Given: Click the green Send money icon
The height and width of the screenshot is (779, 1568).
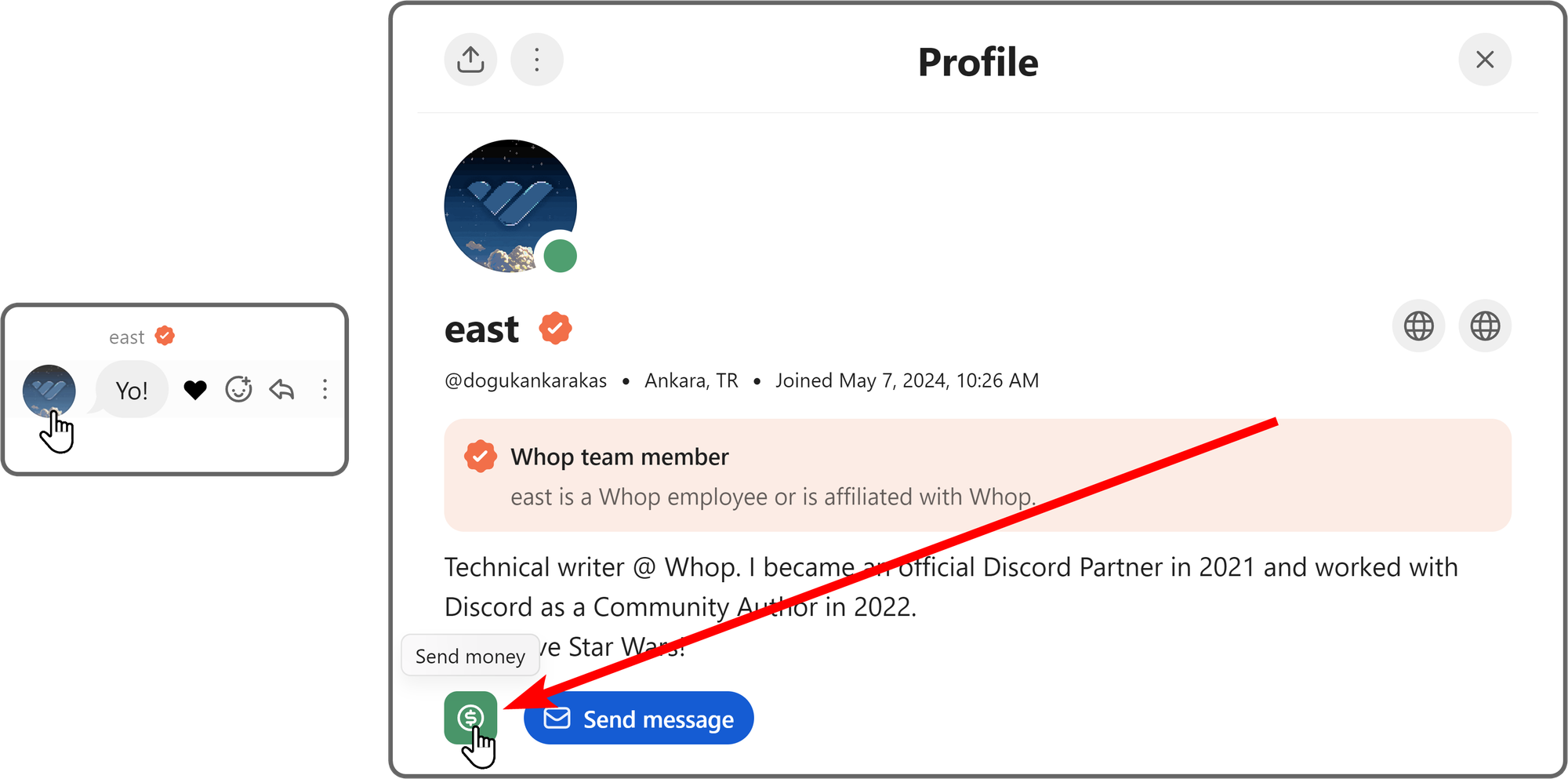Looking at the screenshot, I should 470,718.
